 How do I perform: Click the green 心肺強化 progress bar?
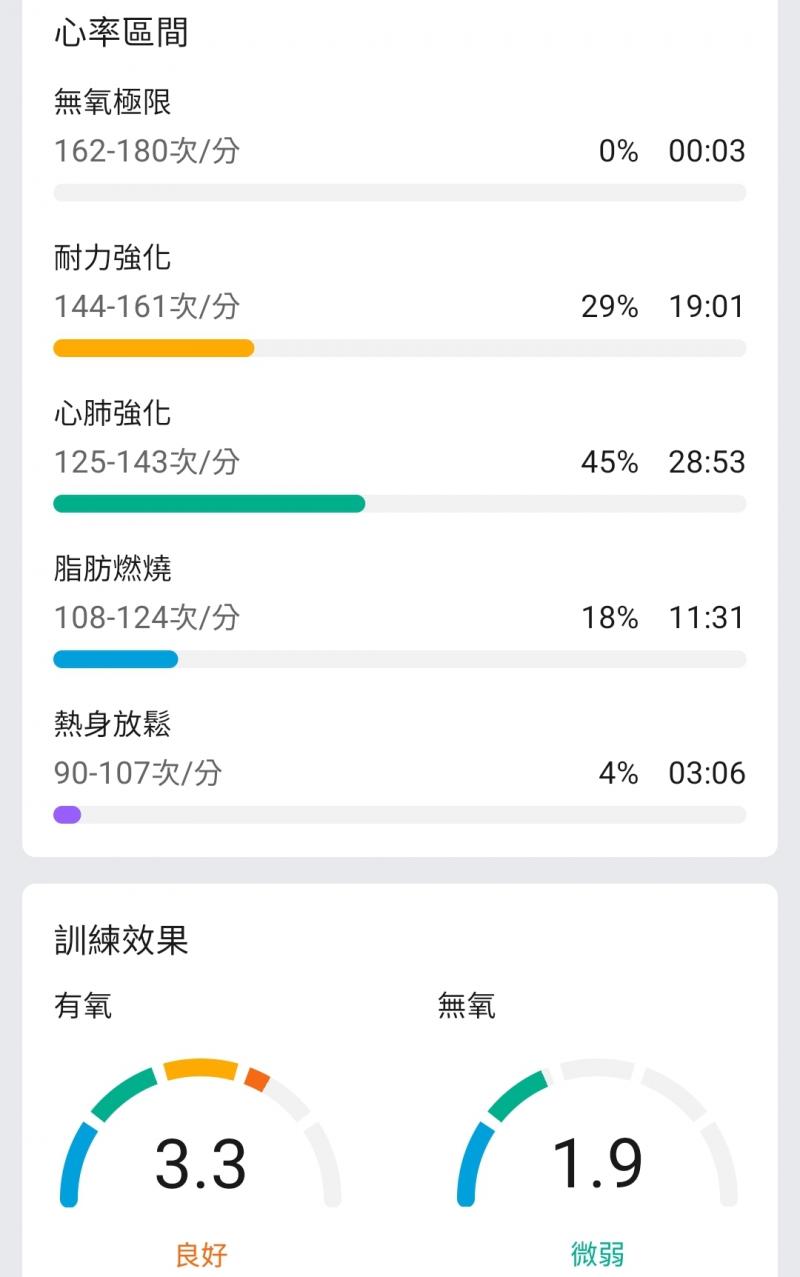[208, 503]
